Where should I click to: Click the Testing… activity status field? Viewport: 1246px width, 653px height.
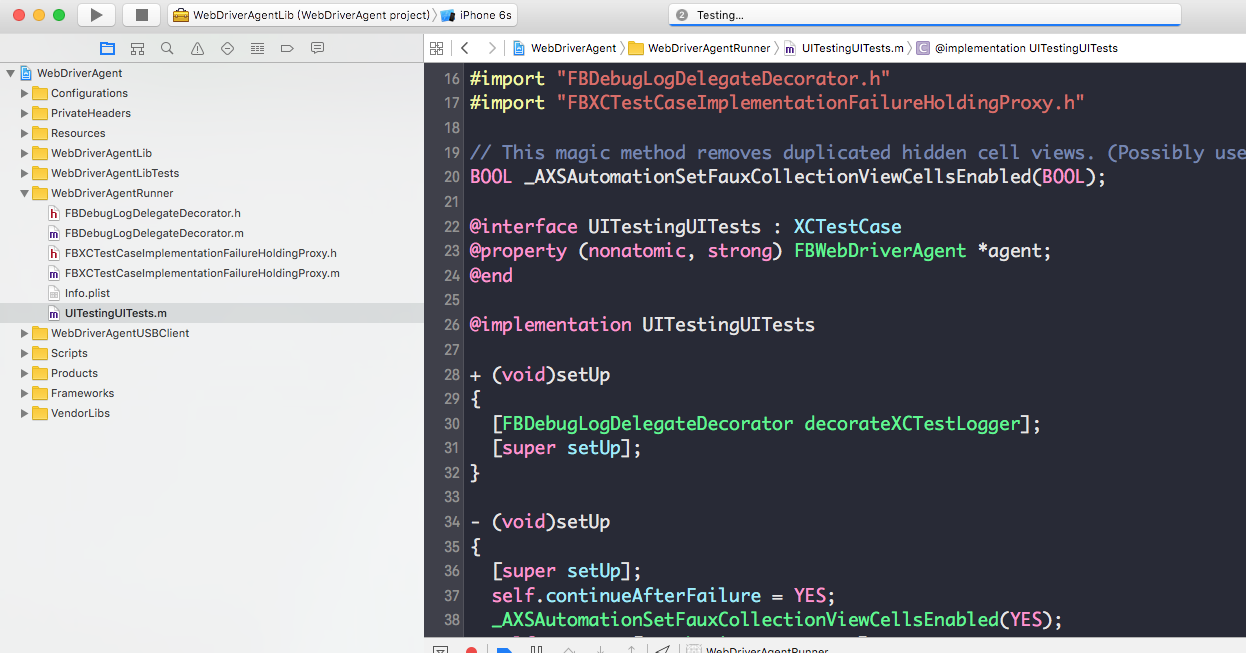click(925, 15)
